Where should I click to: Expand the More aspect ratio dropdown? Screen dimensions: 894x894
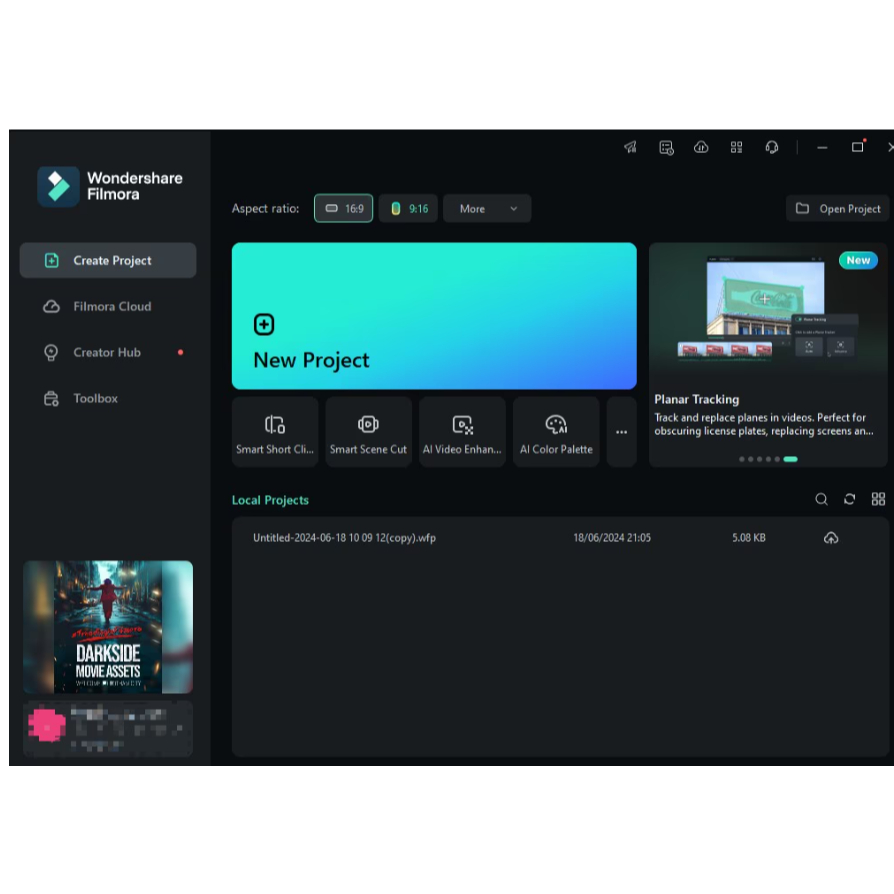487,208
